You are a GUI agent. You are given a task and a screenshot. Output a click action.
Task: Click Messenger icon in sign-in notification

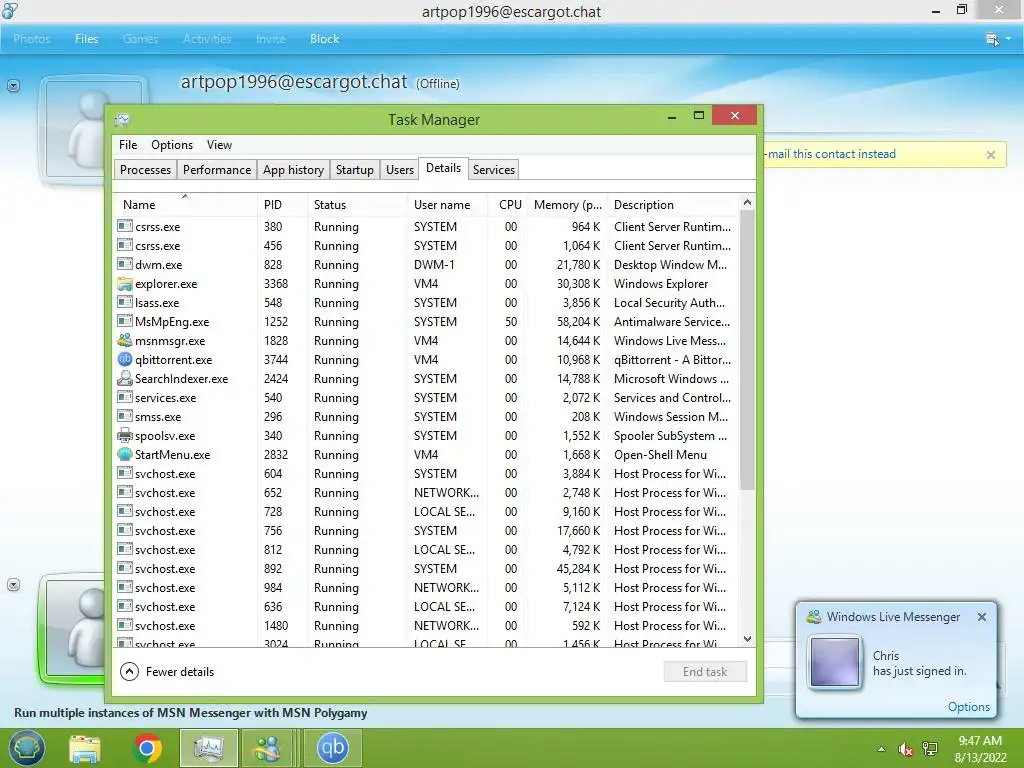pyautogui.click(x=814, y=616)
